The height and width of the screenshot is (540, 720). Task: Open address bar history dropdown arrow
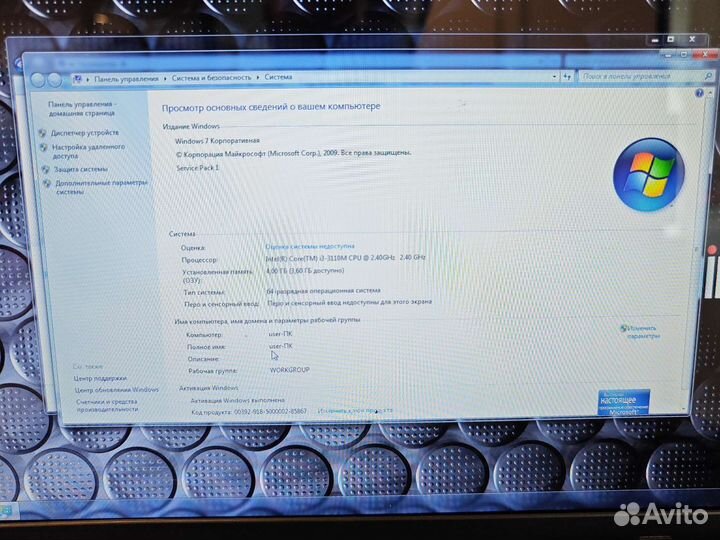tap(554, 77)
